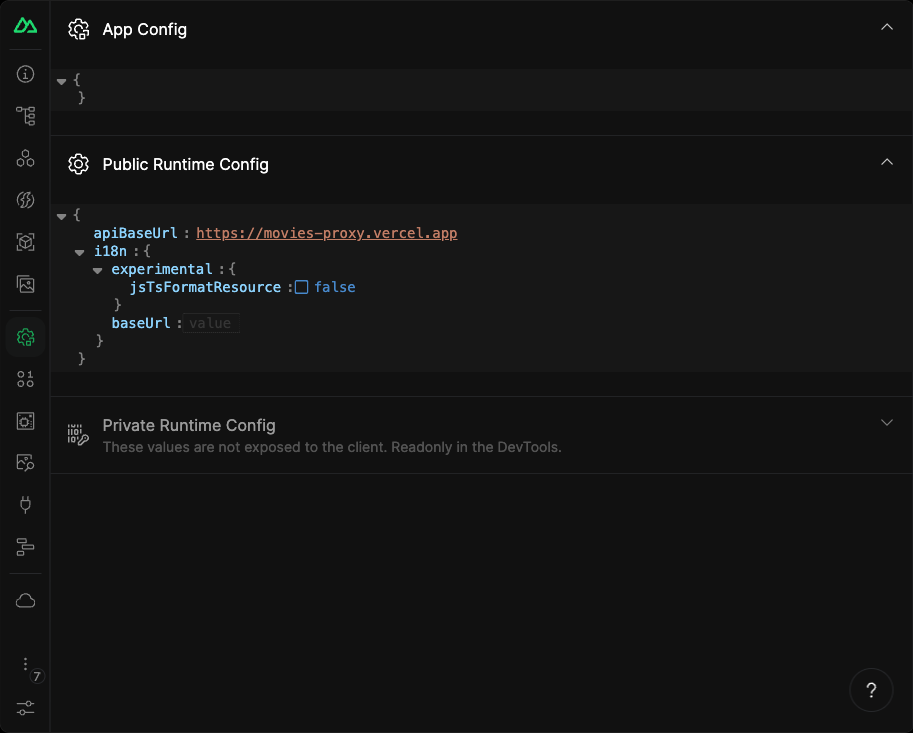Toggle the jsTsFormatResource checkbox
The height and width of the screenshot is (733, 913).
(301, 287)
